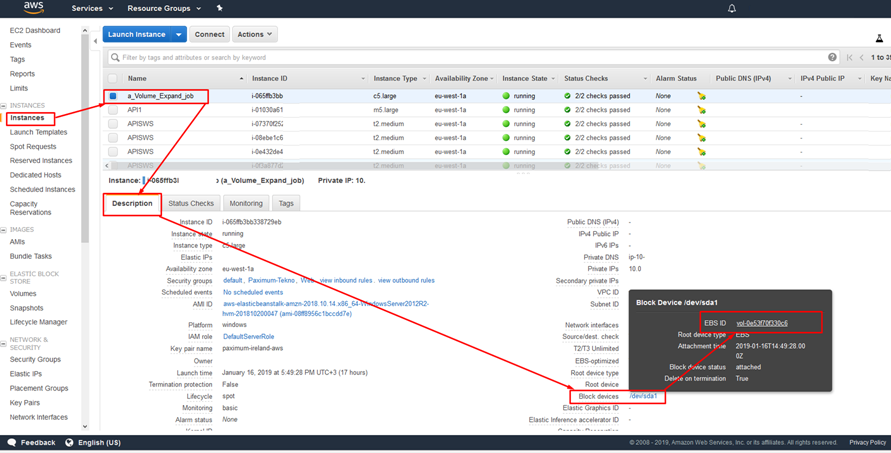Open the DefaultServerRole IAM role link

pyautogui.click(x=248, y=337)
